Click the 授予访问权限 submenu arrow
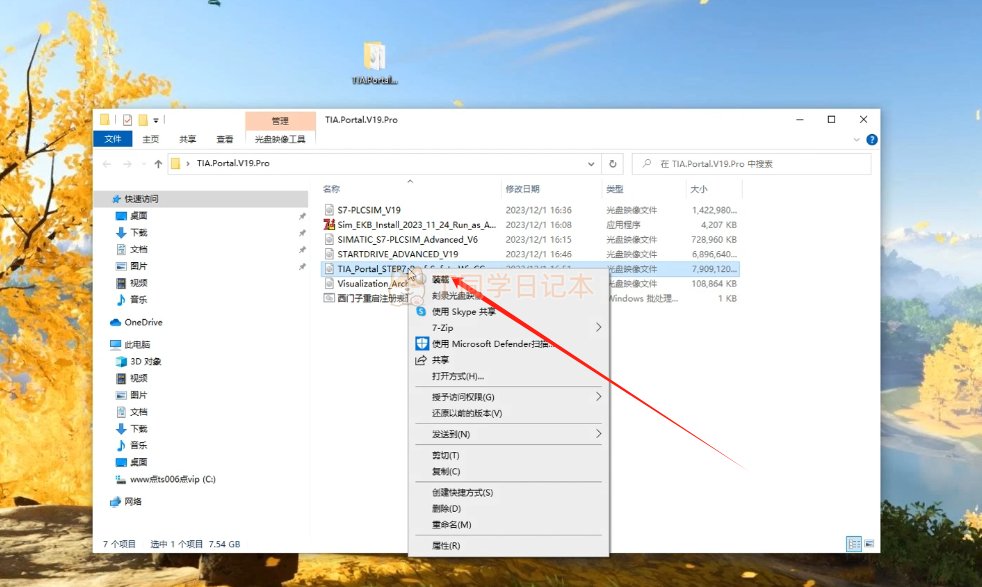Screen dimensions: 982x587 599,397
